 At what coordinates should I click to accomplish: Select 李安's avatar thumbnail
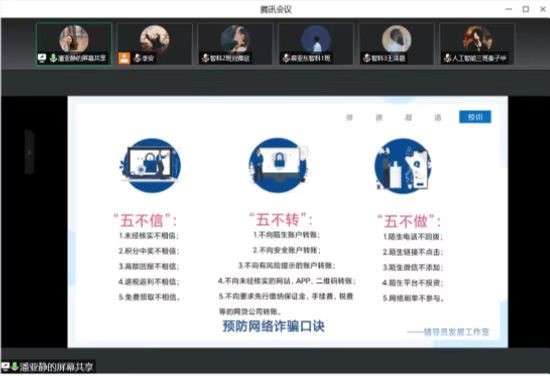click(155, 39)
